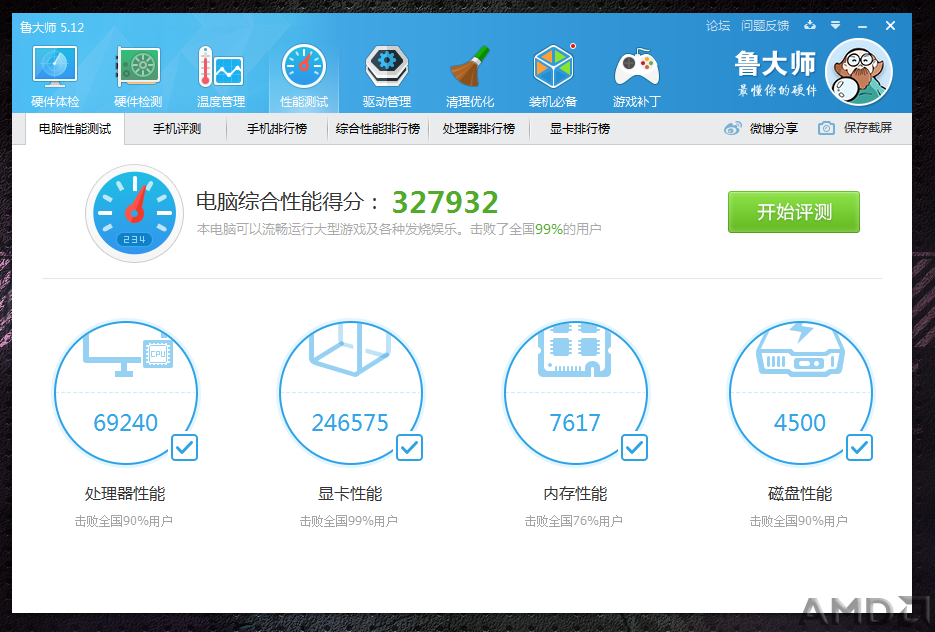
Task: Click the 内存性能 label
Action: (575, 494)
